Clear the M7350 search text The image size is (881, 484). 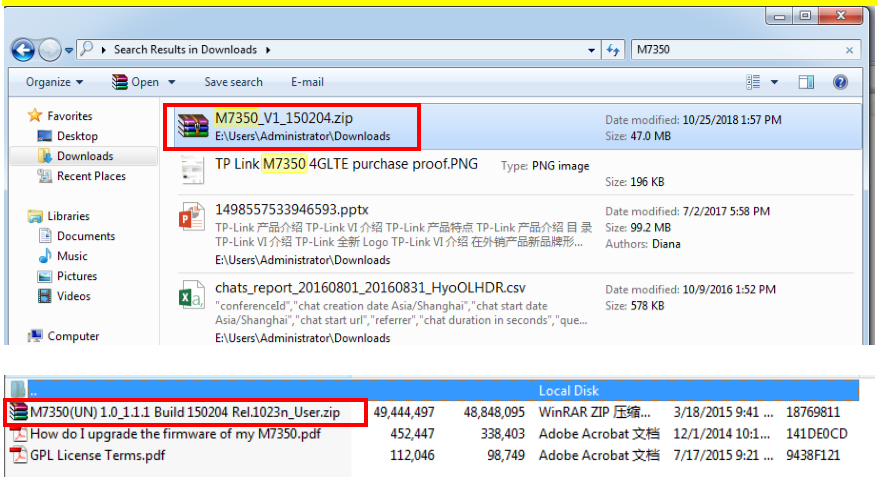tap(850, 50)
